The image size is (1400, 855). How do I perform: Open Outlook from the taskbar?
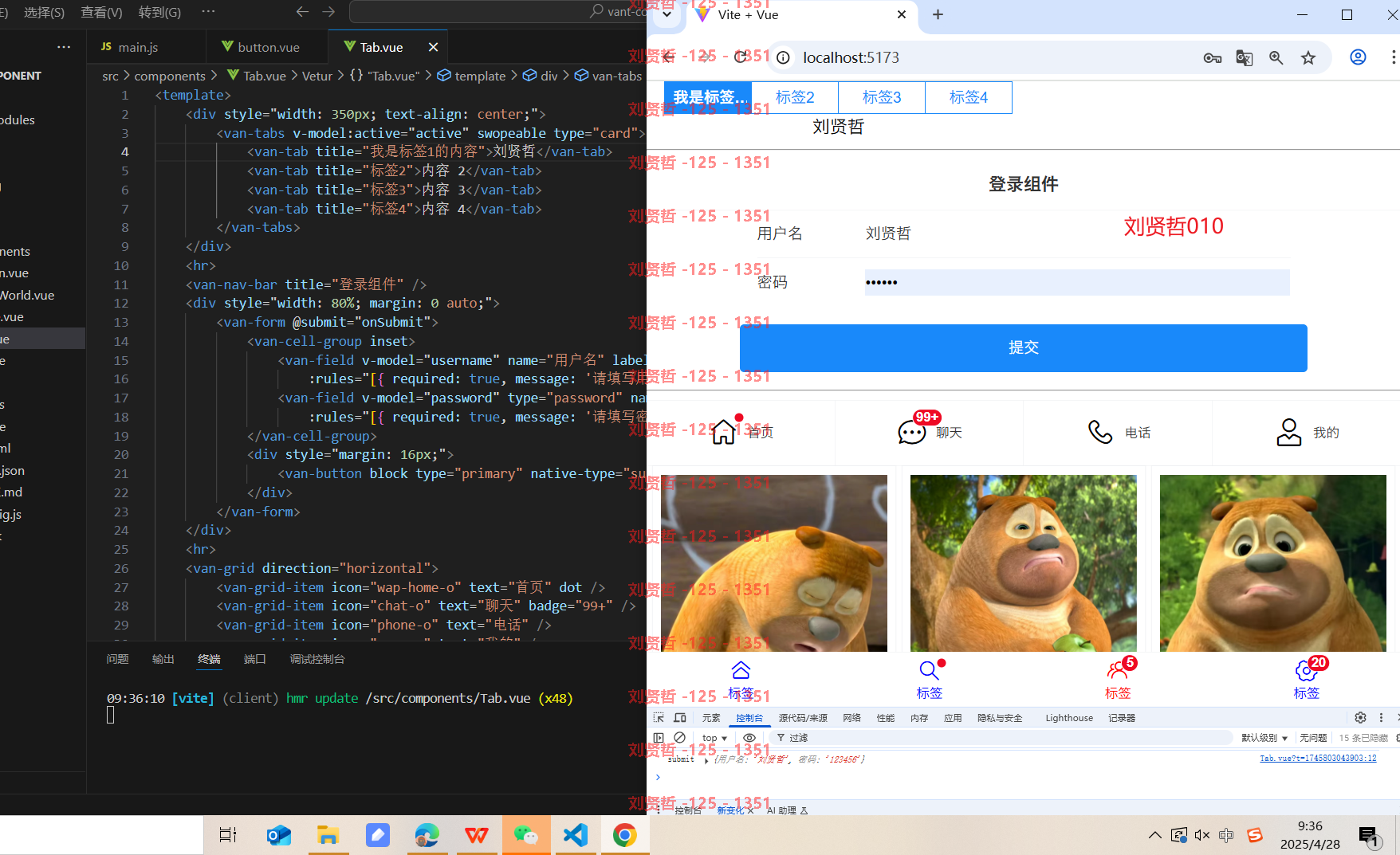tap(278, 835)
